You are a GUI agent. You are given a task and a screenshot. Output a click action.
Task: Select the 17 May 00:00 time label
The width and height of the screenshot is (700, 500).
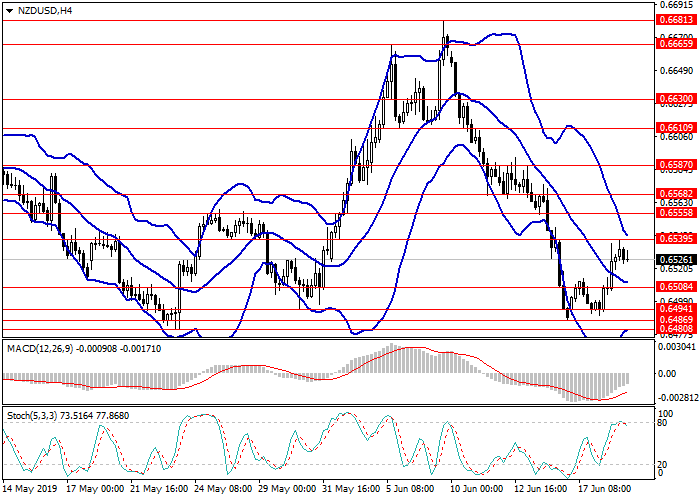[x=95, y=489]
